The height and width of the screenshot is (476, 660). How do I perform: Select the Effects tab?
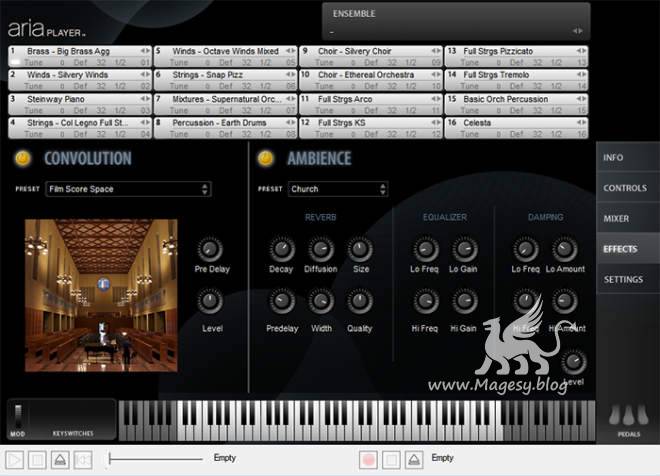tap(628, 249)
